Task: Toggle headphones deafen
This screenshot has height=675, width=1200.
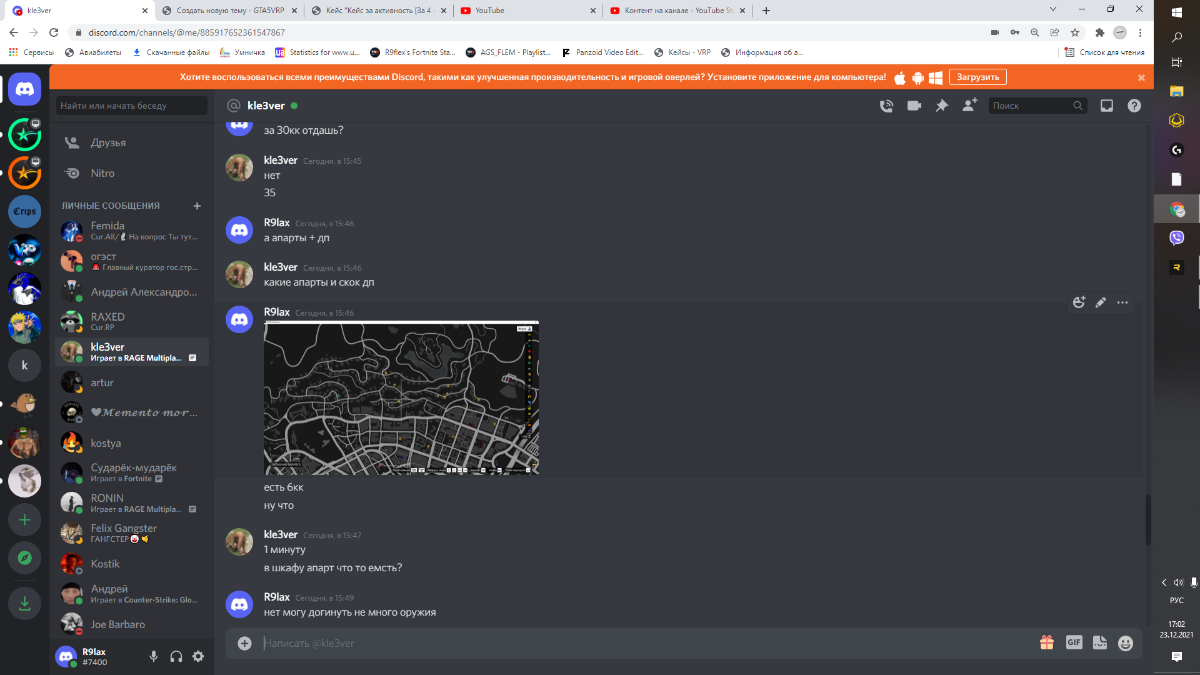Action: pos(176,656)
